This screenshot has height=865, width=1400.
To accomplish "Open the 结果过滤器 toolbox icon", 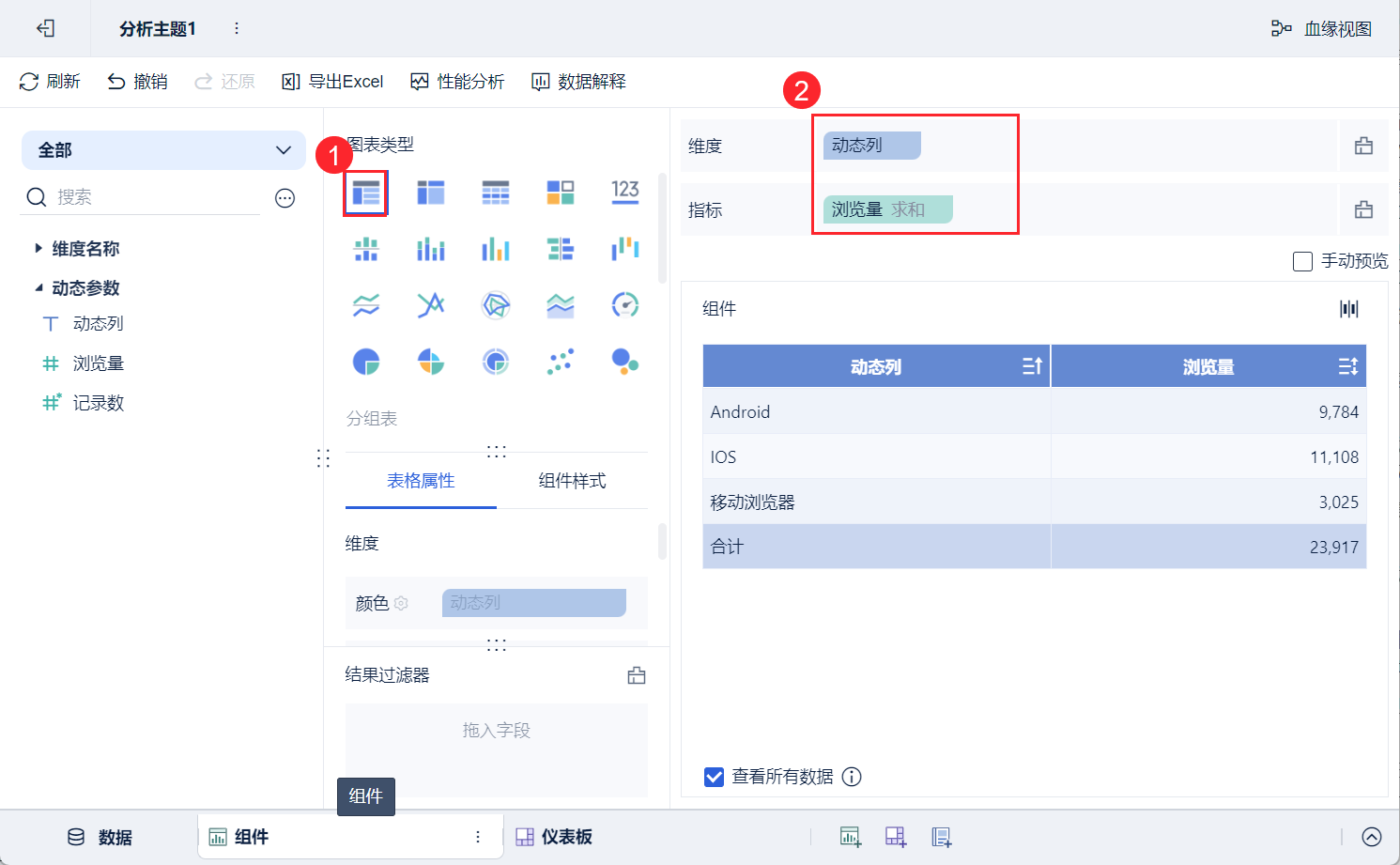I will (637, 675).
